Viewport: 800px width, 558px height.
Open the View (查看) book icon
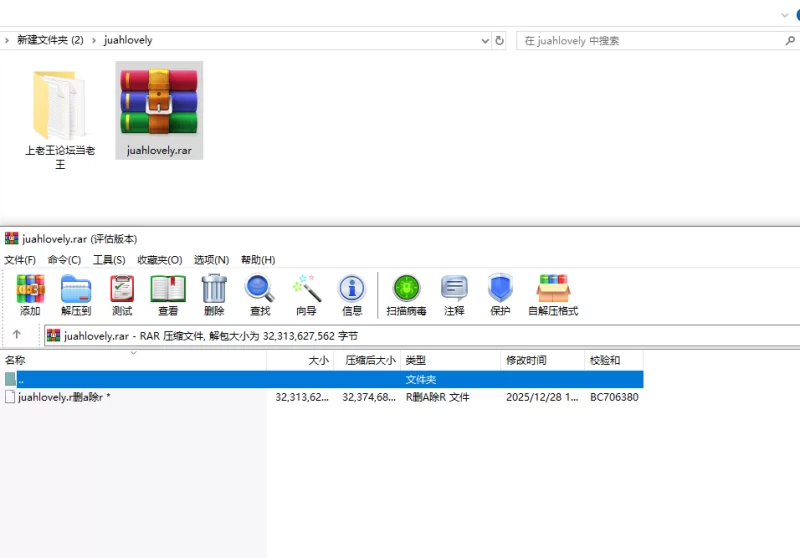point(168,295)
